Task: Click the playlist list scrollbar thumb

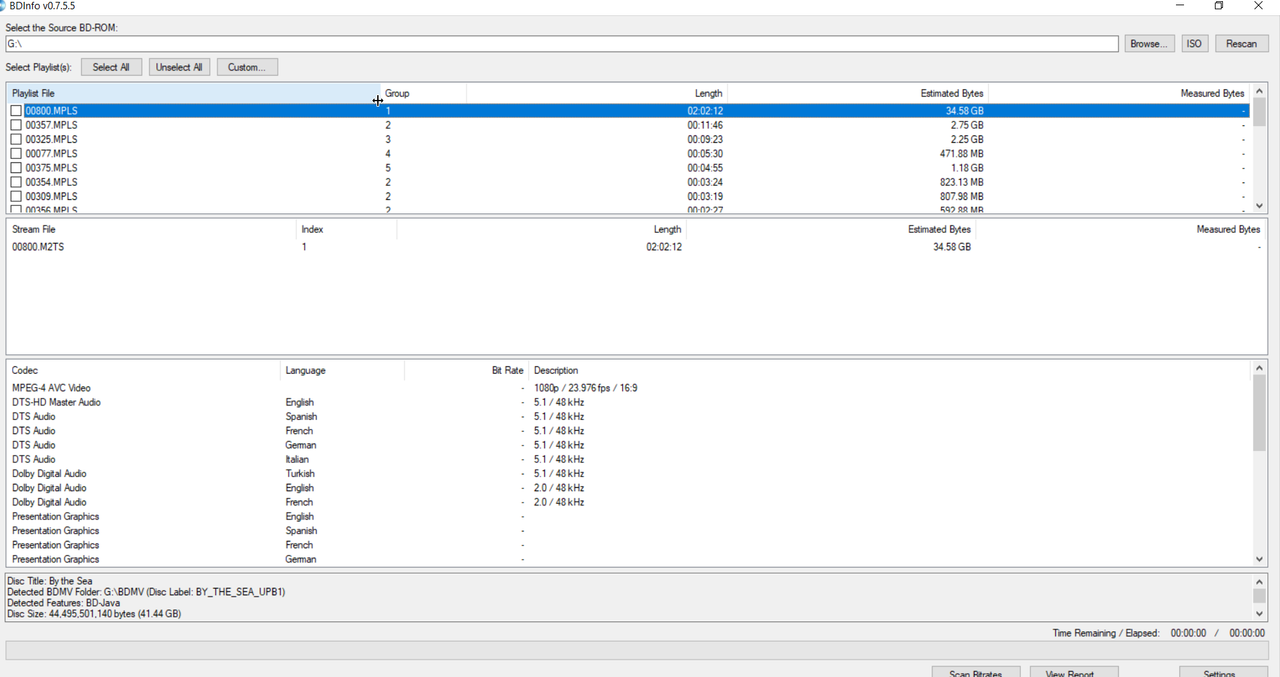Action: tap(1259, 111)
